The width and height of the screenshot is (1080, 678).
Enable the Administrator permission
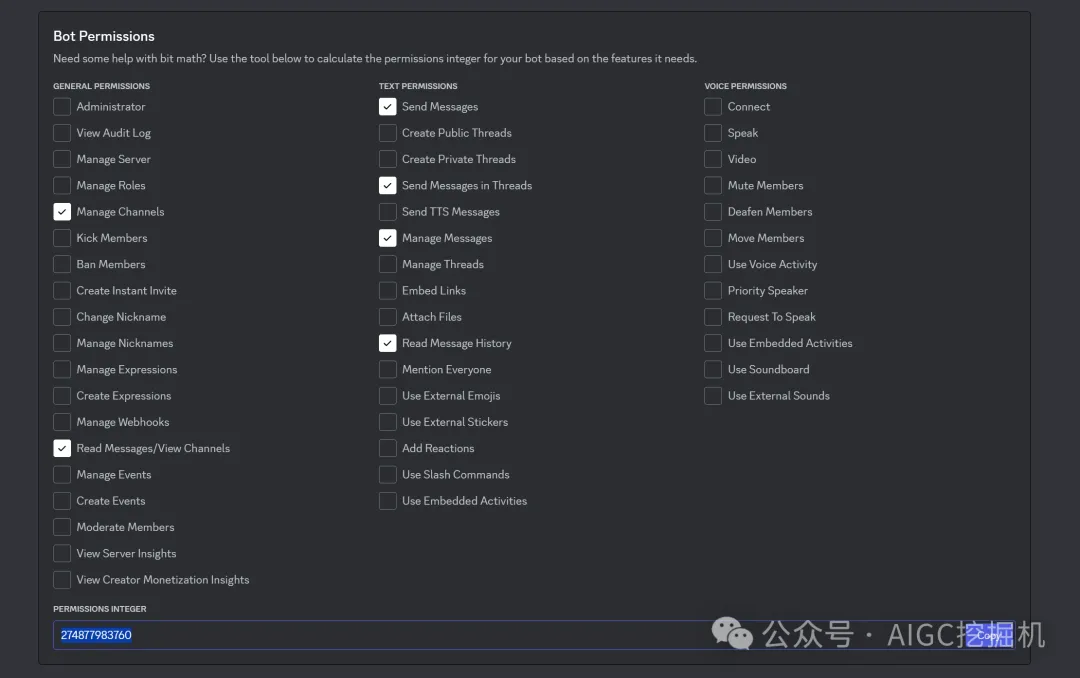(62, 106)
